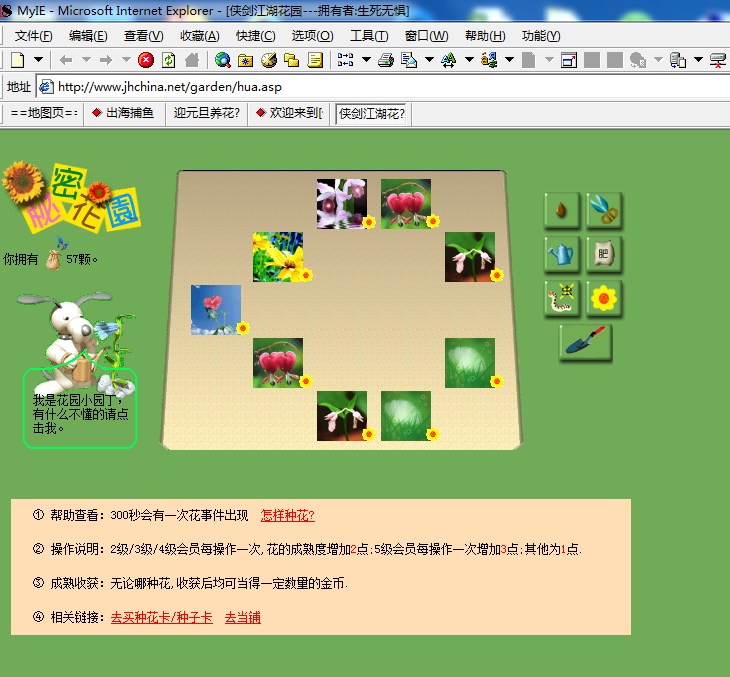
Task: Expand the back button history dropdown
Action: click(86, 60)
